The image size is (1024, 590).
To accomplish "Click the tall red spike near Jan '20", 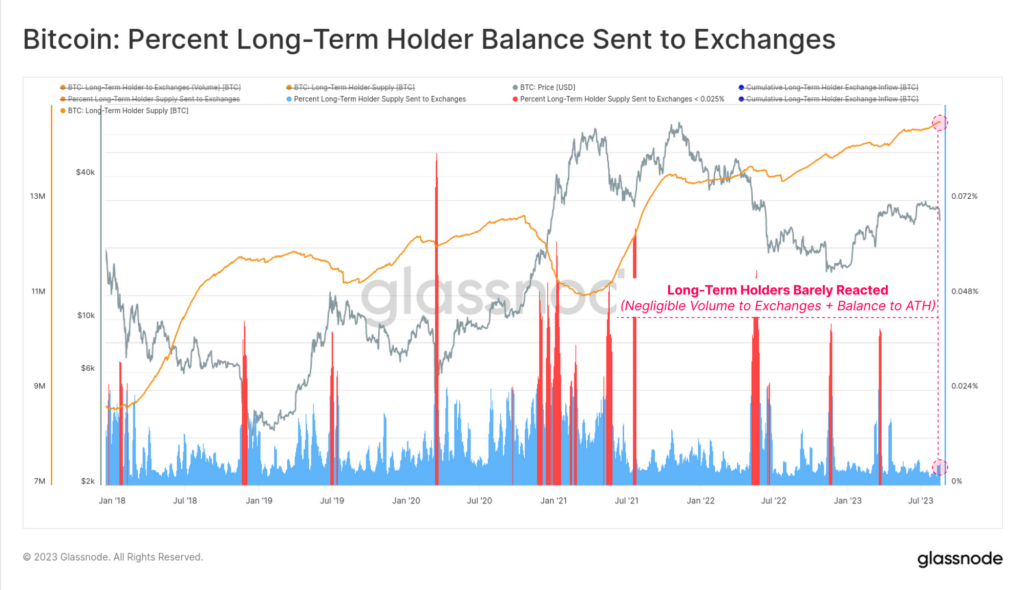I will click(x=436, y=319).
